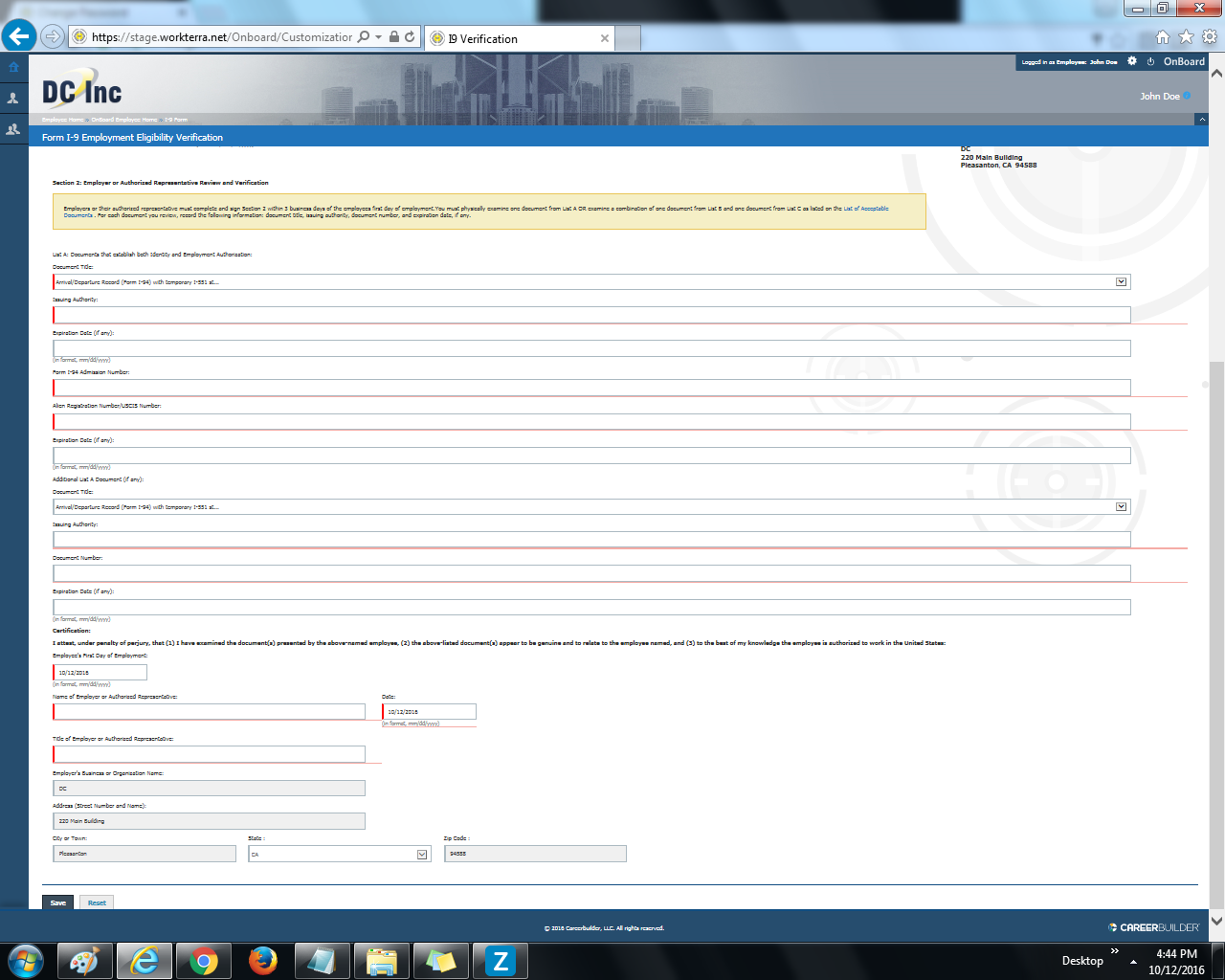Open the State dropdown showing CA
Image resolution: width=1225 pixels, height=980 pixels.
pos(422,855)
